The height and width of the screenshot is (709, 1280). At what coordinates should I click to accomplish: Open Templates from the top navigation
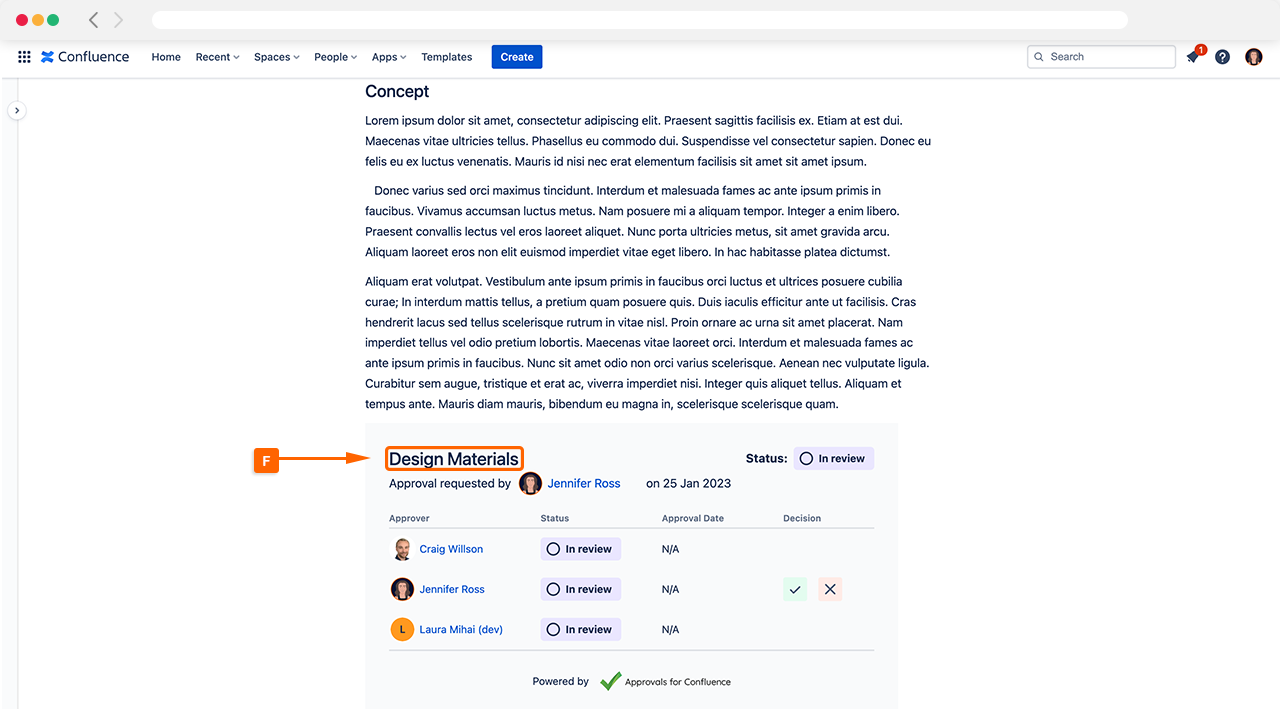tap(446, 57)
